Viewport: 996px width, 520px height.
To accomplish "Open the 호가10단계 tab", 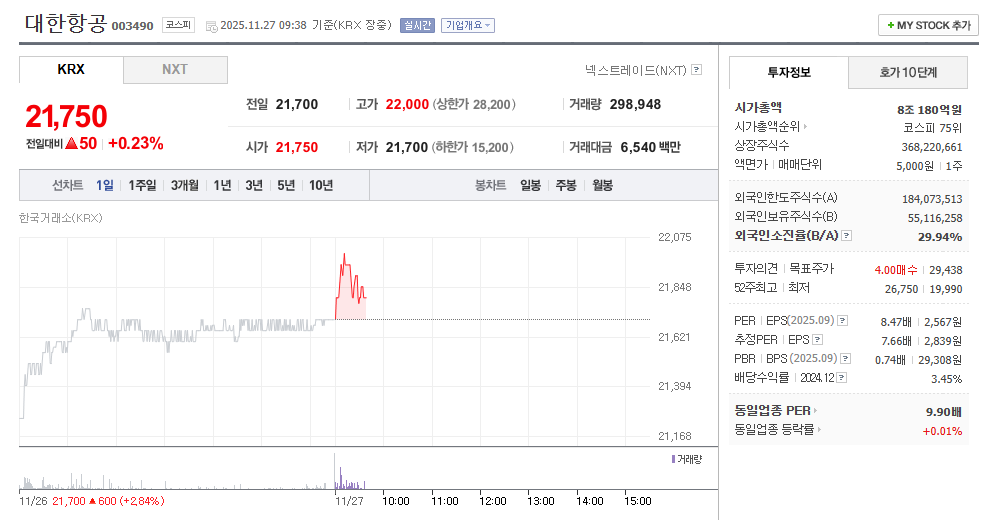I will click(908, 72).
